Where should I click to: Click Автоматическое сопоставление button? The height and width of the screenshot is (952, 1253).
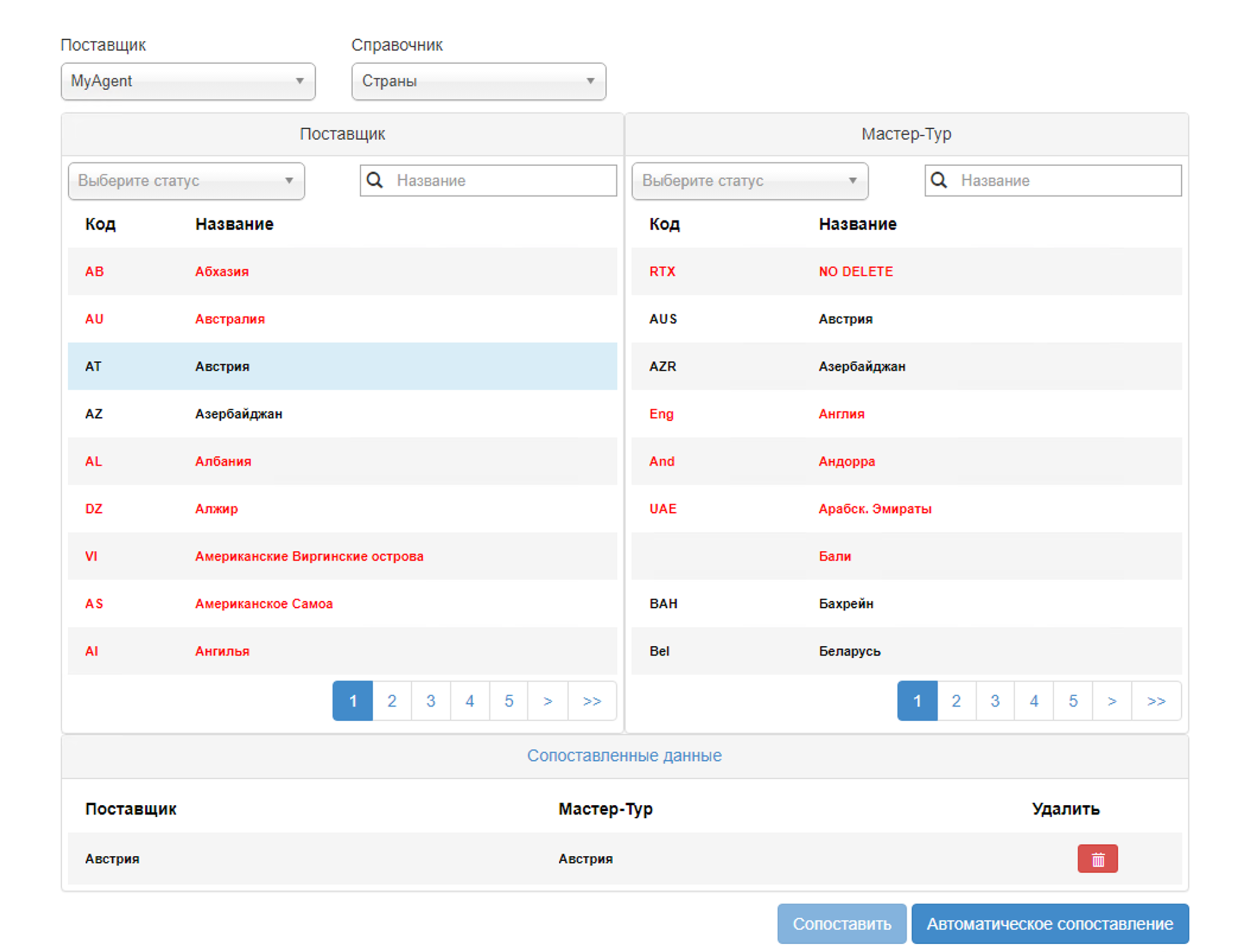(x=1049, y=924)
